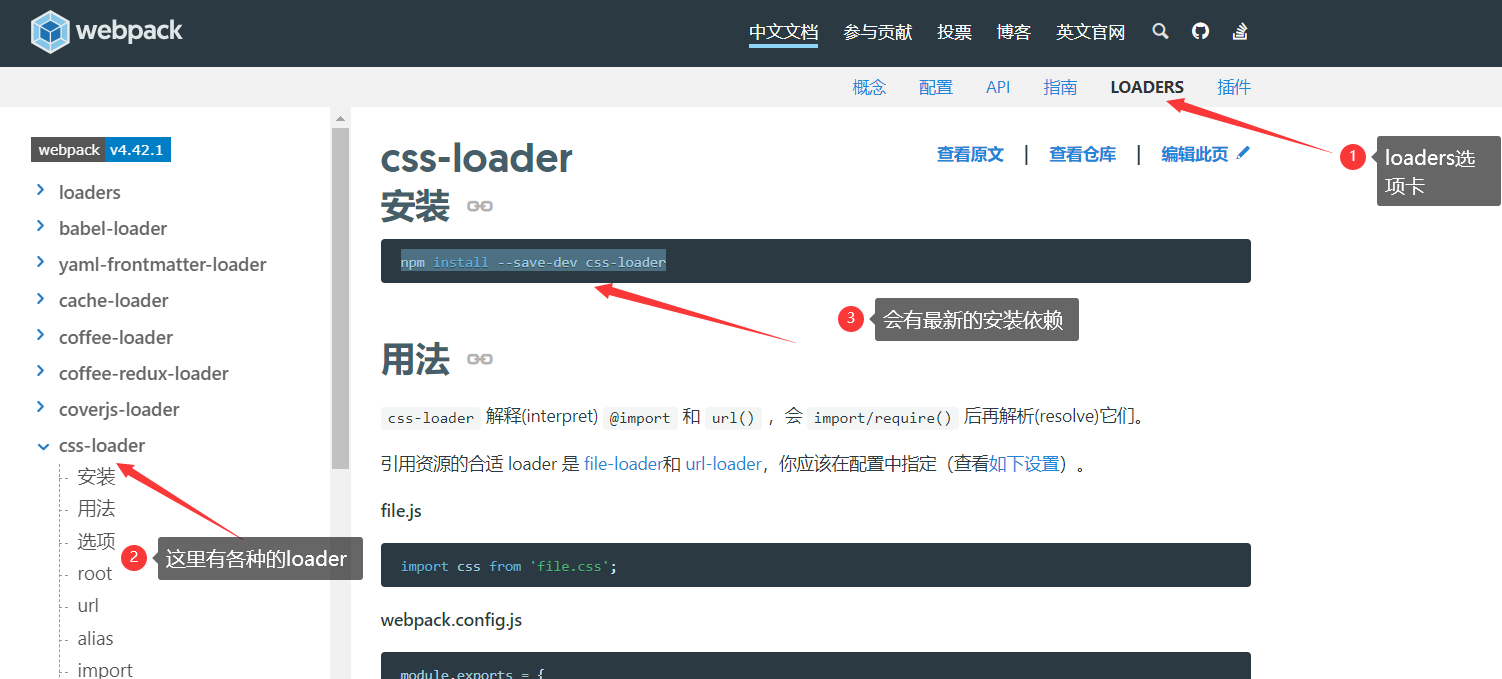Follow the file-loader link

click(623, 464)
